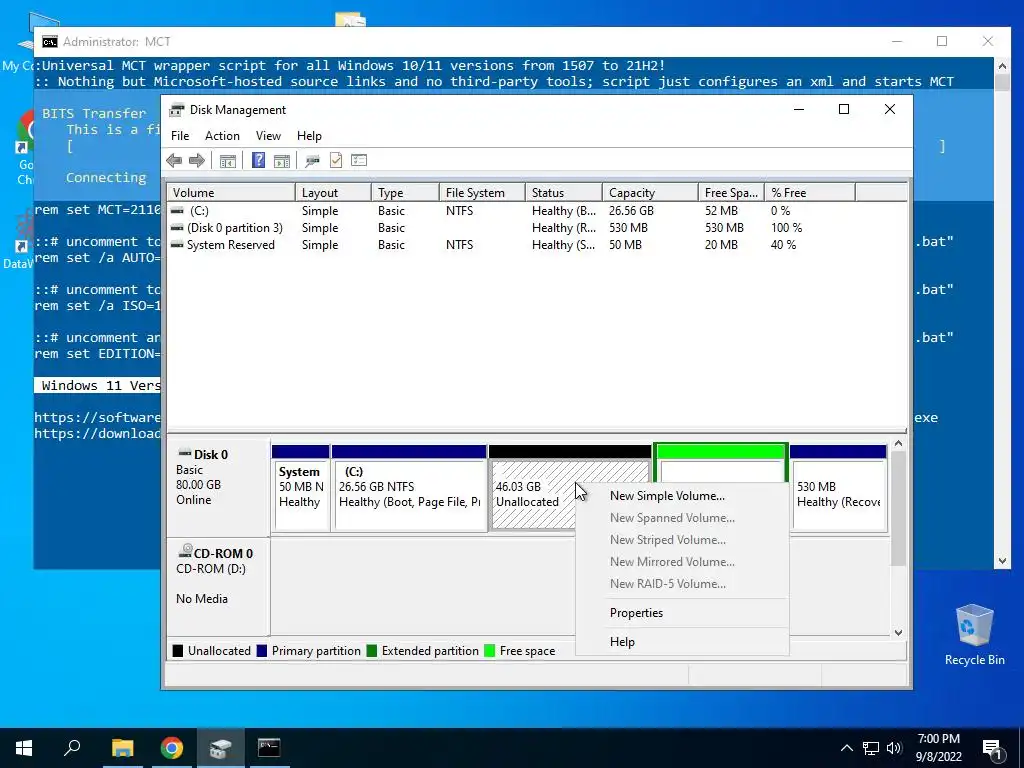1024x768 pixels.
Task: Click the dark green Extended partition legend swatch
Action: coord(372,651)
